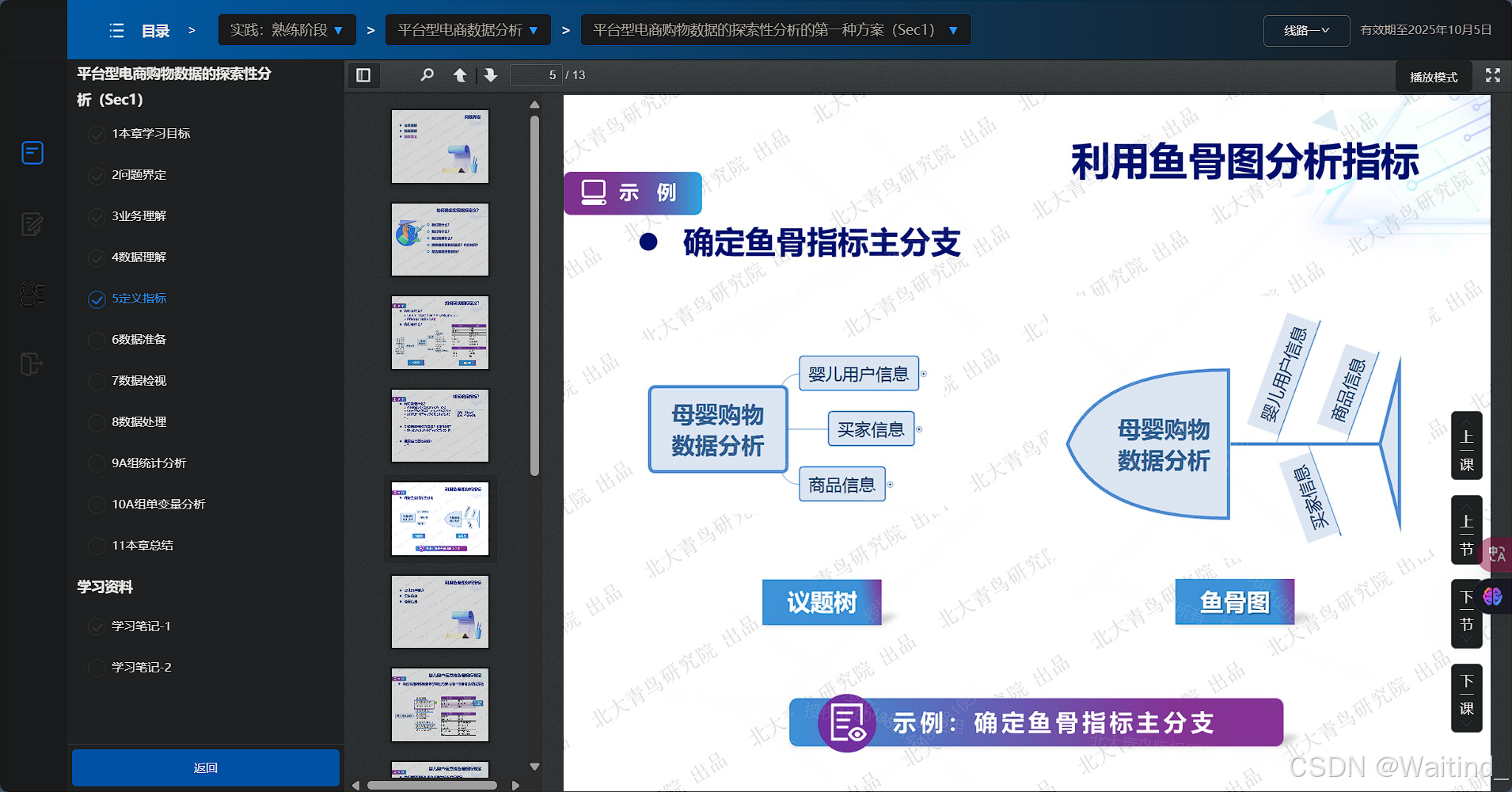Viewport: 1512px width, 792px height.
Task: Open the 目录 list icon
Action: pos(116,31)
